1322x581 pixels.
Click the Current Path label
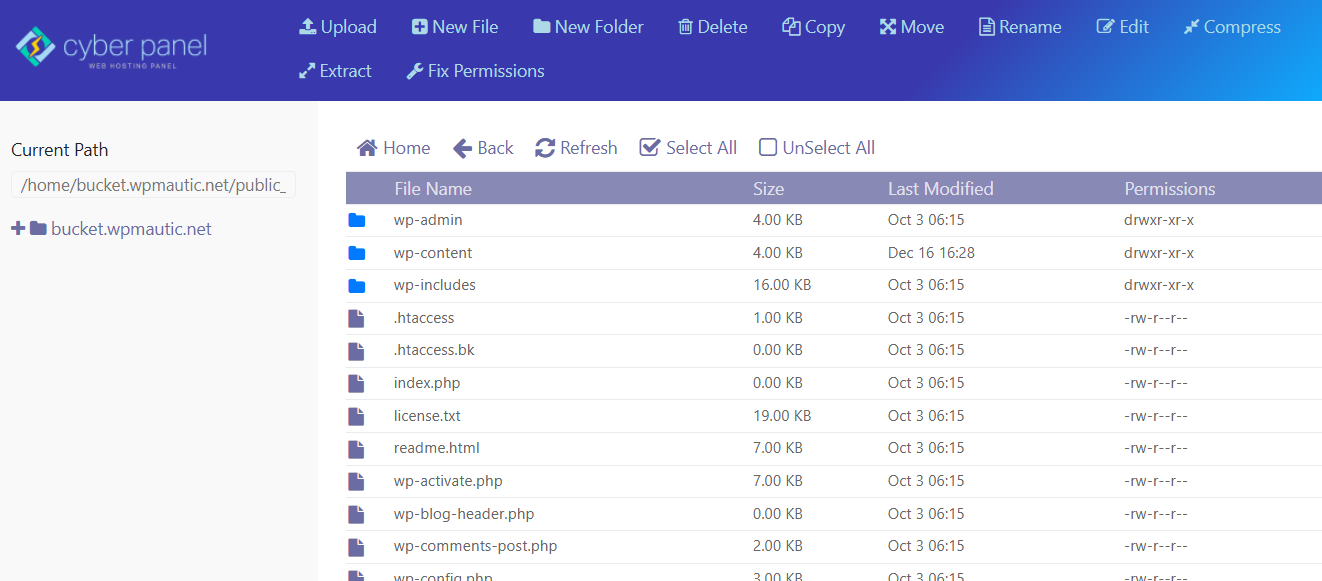(60, 150)
